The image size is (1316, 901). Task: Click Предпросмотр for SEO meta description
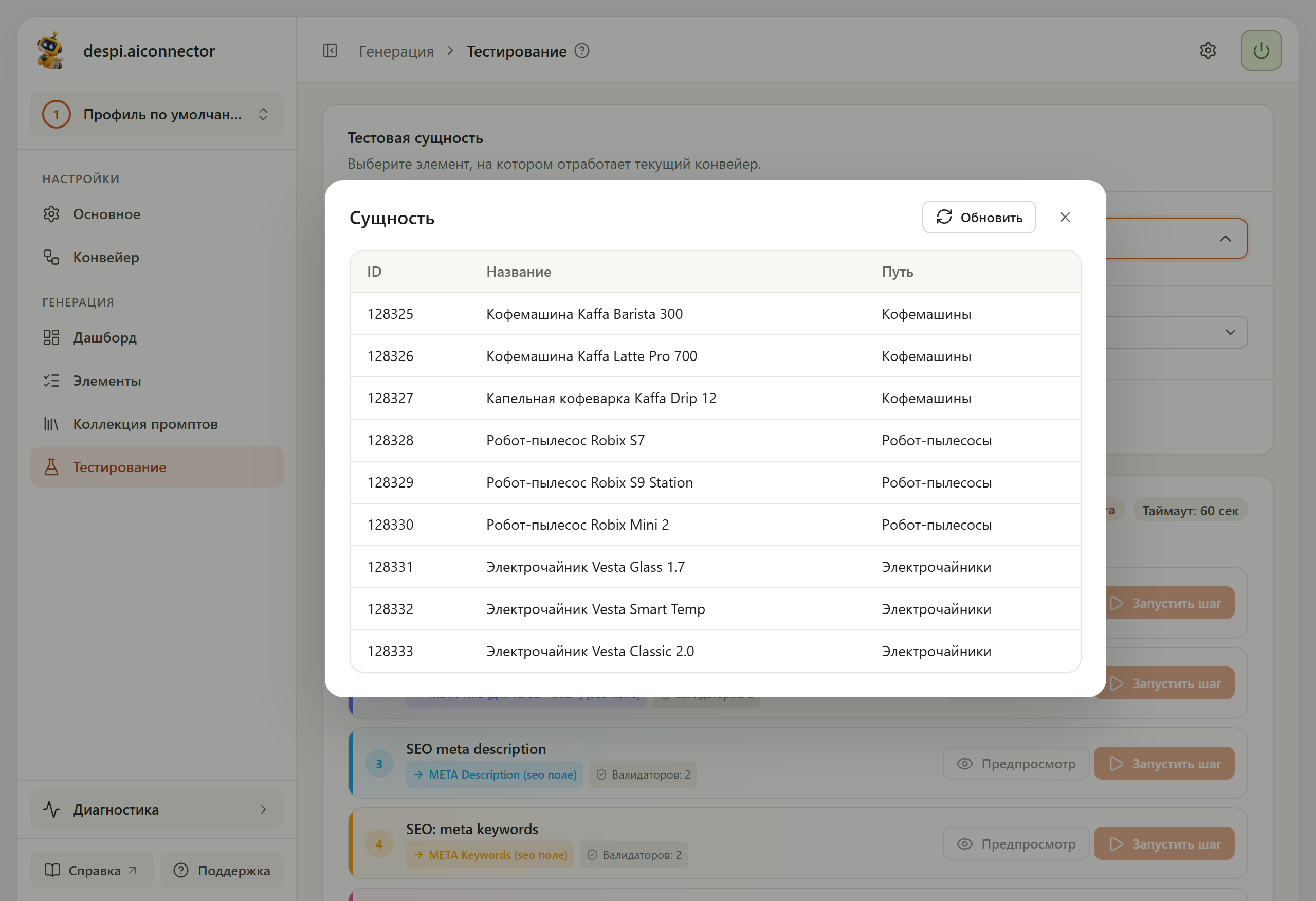coord(1015,763)
